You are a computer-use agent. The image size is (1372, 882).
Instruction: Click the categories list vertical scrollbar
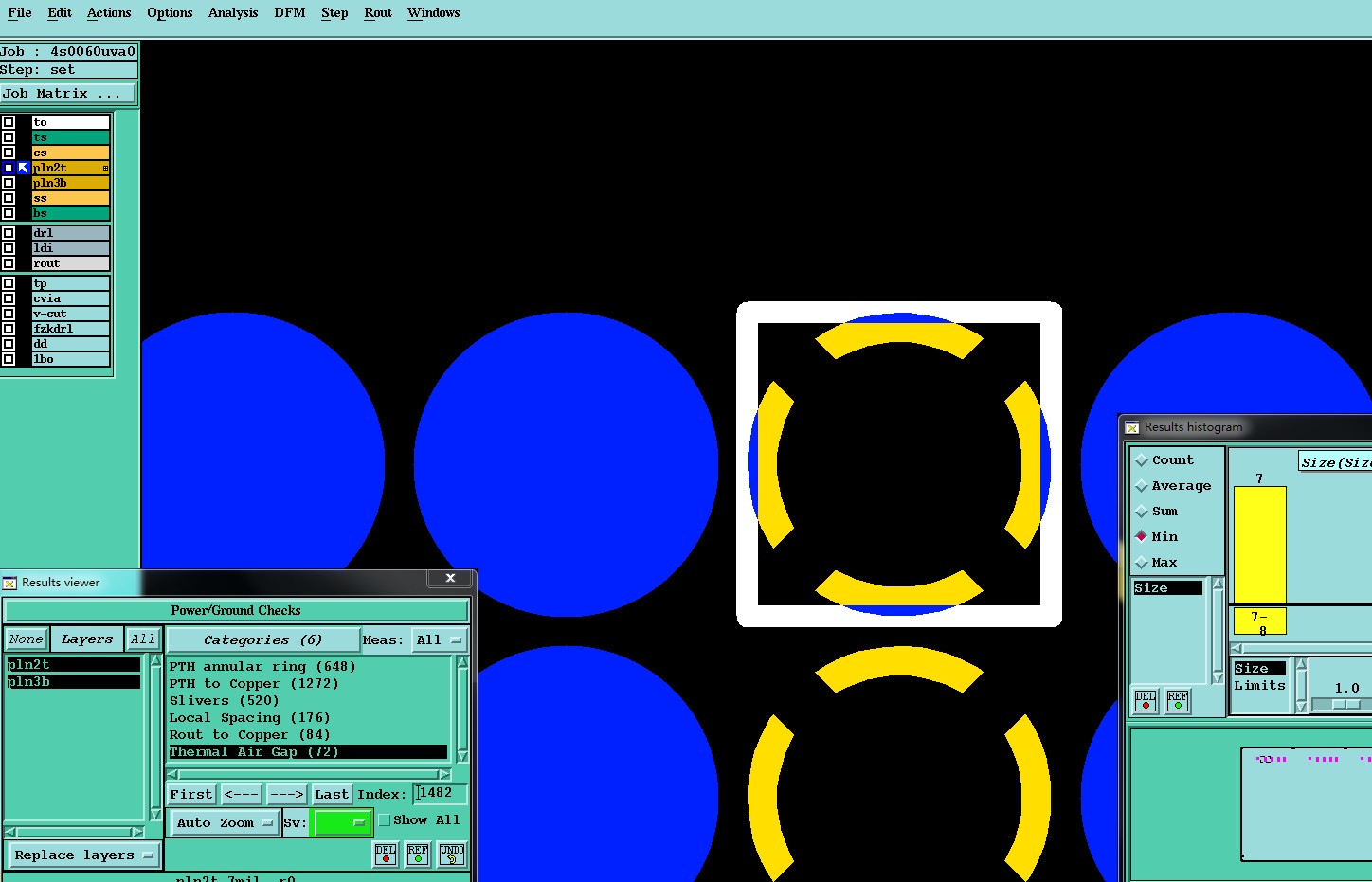(462, 709)
